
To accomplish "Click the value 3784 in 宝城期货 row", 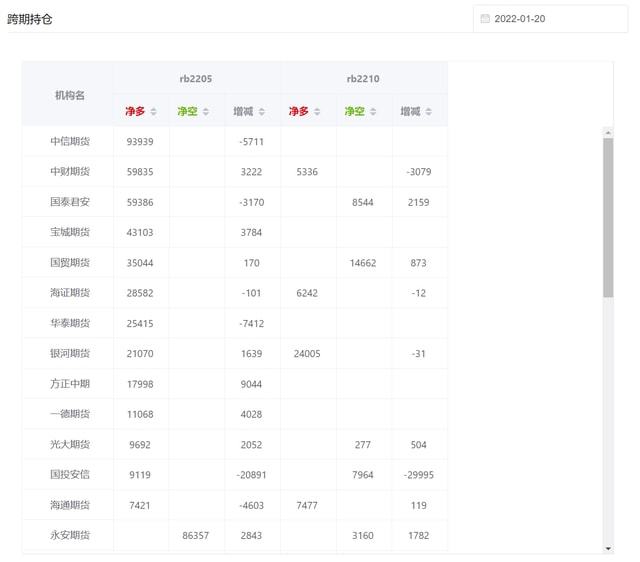I will coord(251,233).
